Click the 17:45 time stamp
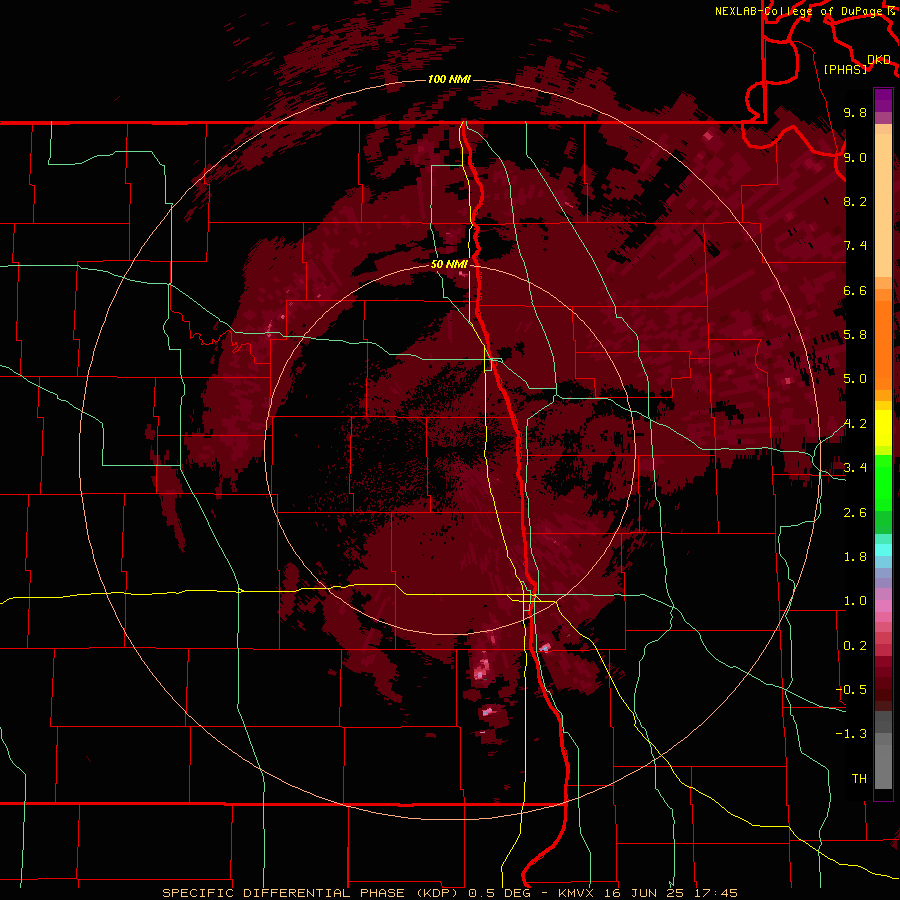Image resolution: width=900 pixels, height=900 pixels. pos(715,893)
